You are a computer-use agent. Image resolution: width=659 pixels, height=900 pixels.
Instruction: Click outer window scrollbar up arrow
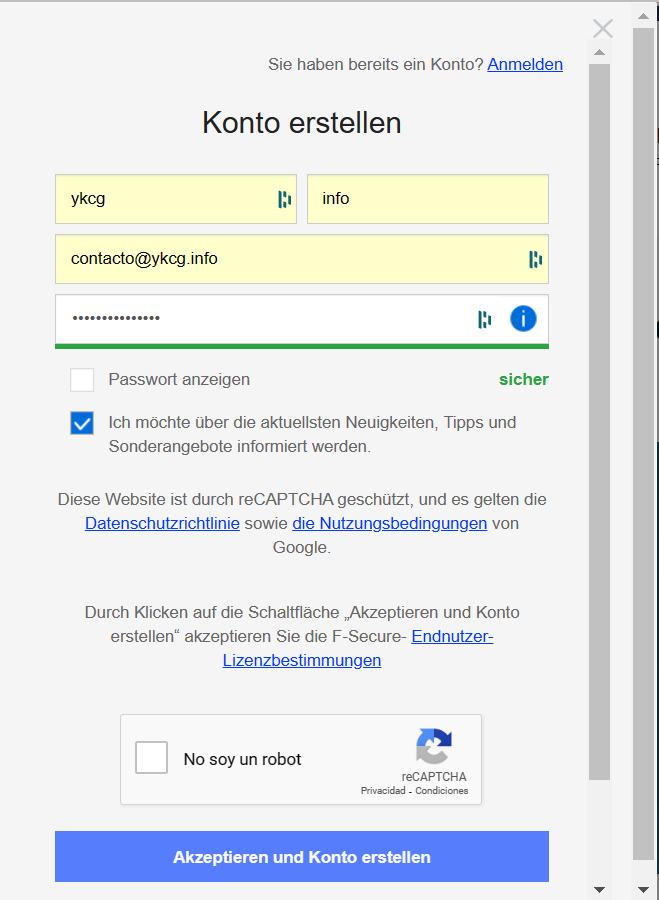coord(643,17)
